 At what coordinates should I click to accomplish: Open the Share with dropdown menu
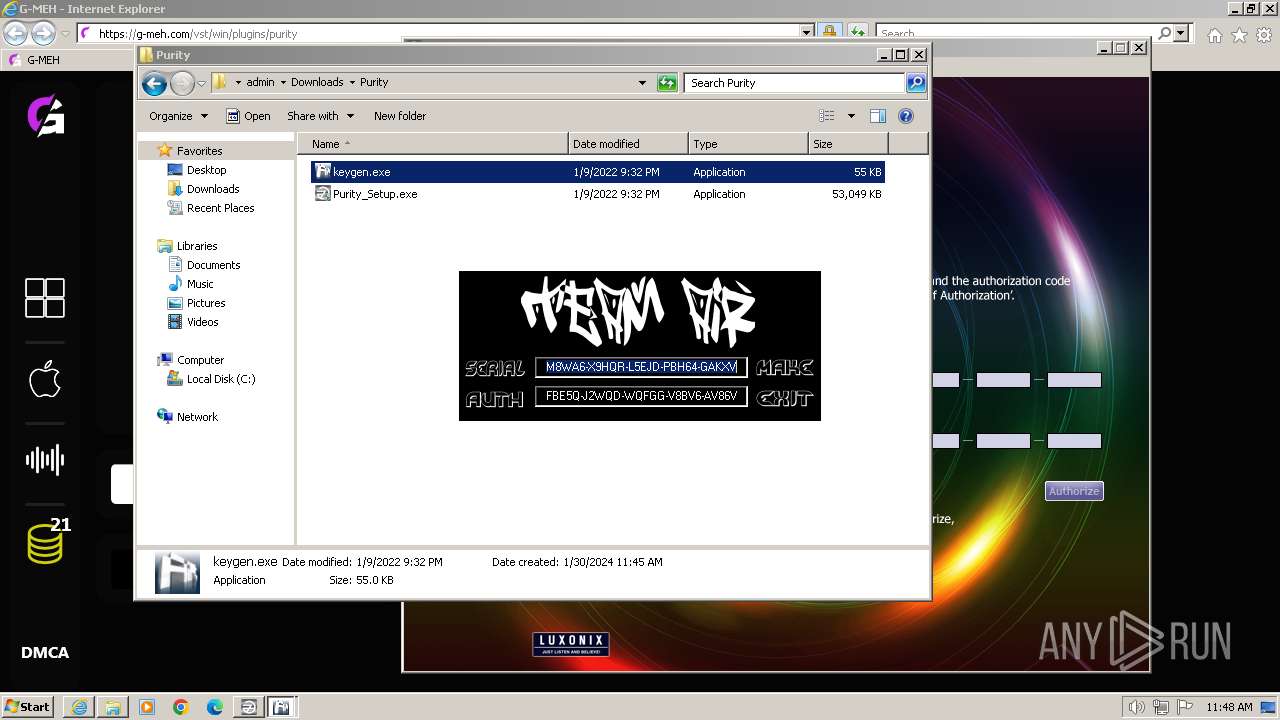point(320,116)
